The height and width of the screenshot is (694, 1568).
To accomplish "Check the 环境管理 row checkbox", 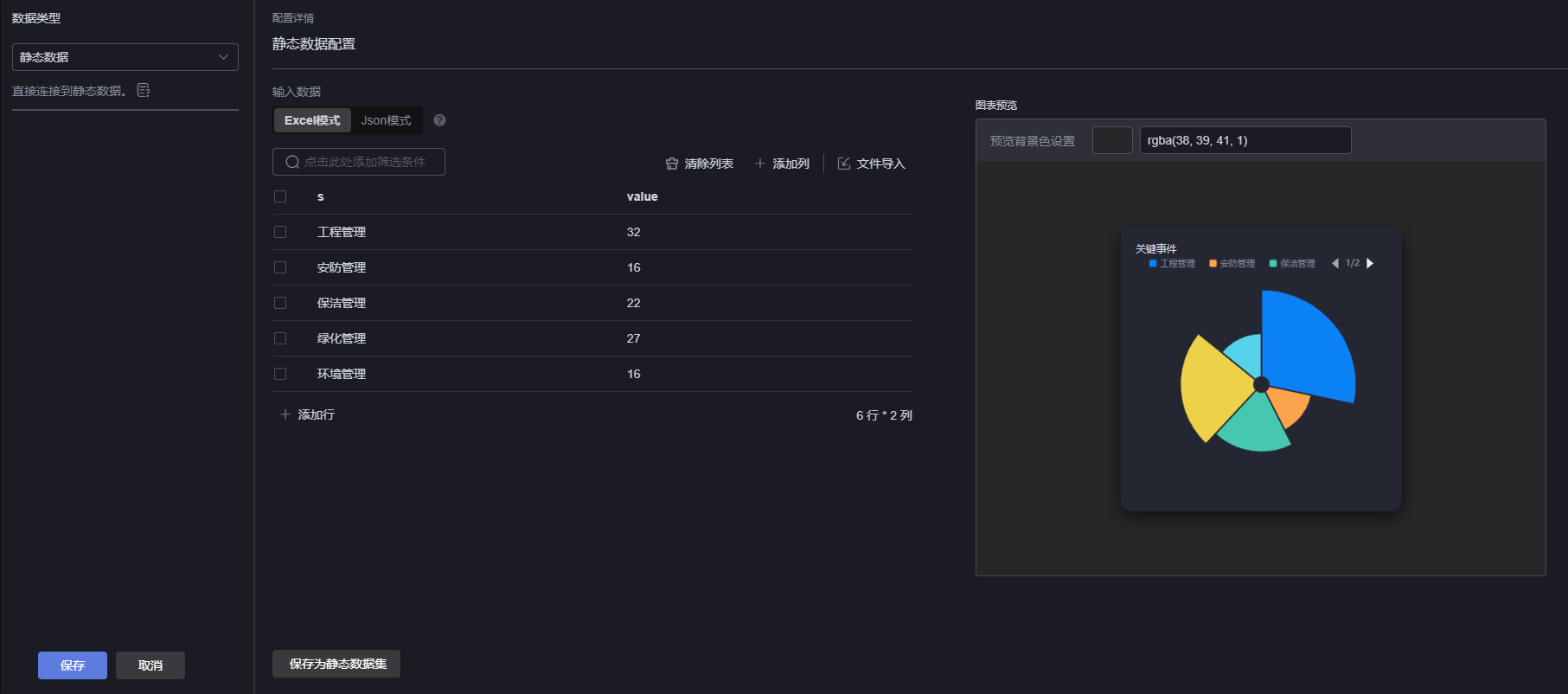I will 280,374.
